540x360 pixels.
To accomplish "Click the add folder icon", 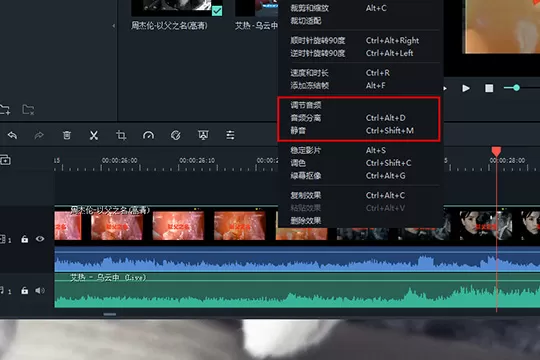I will coord(5,110).
